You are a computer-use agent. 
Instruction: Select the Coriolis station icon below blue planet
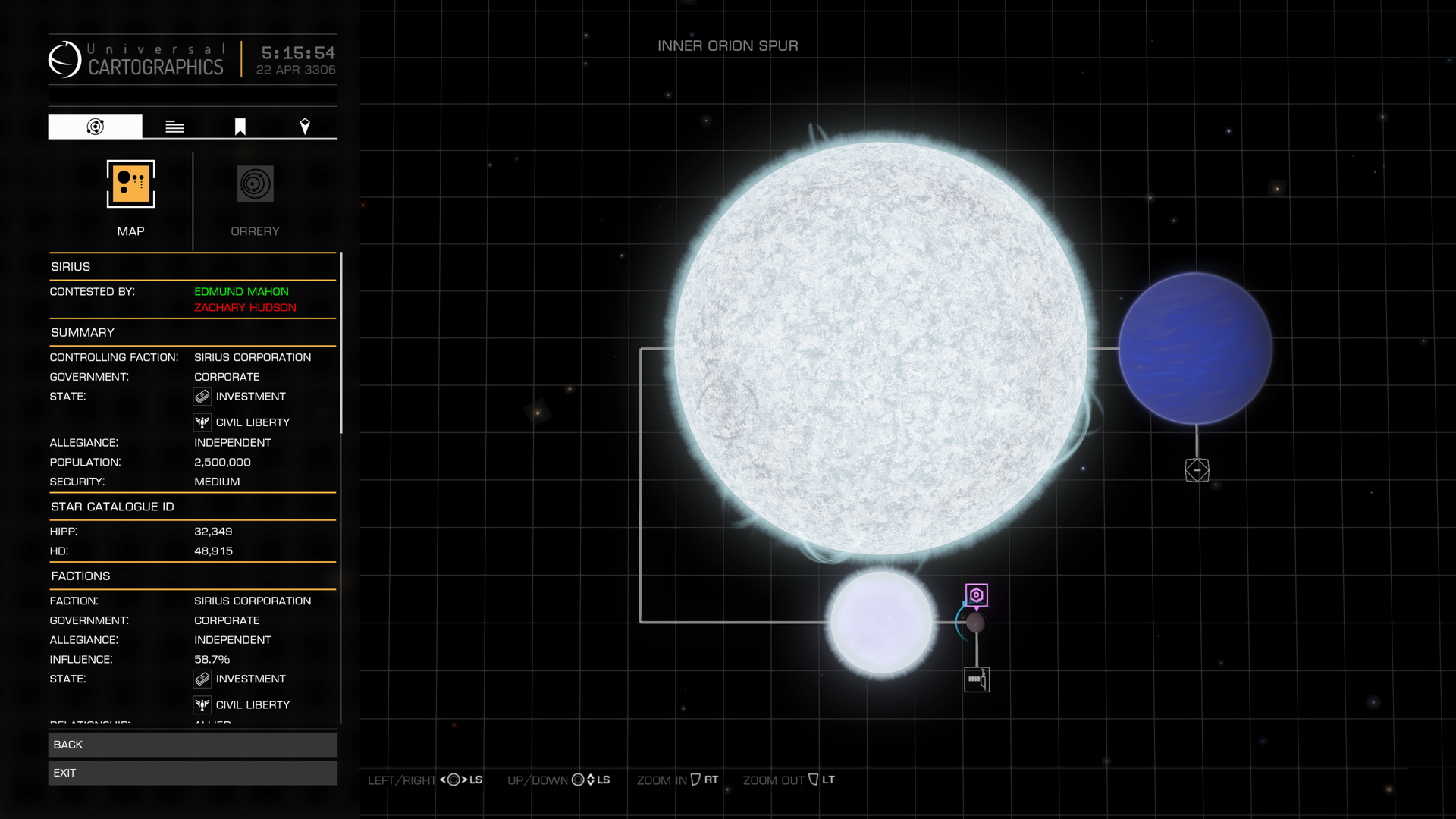pyautogui.click(x=1197, y=470)
